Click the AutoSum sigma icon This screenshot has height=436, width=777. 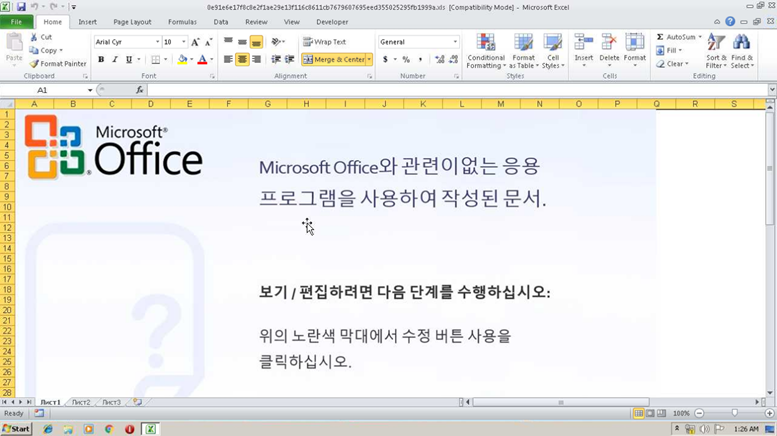[660, 37]
